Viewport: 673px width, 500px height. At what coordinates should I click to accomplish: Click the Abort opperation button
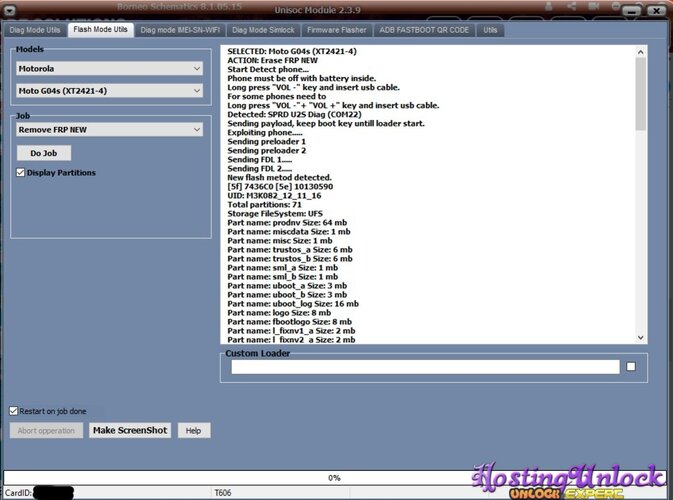[46, 430]
